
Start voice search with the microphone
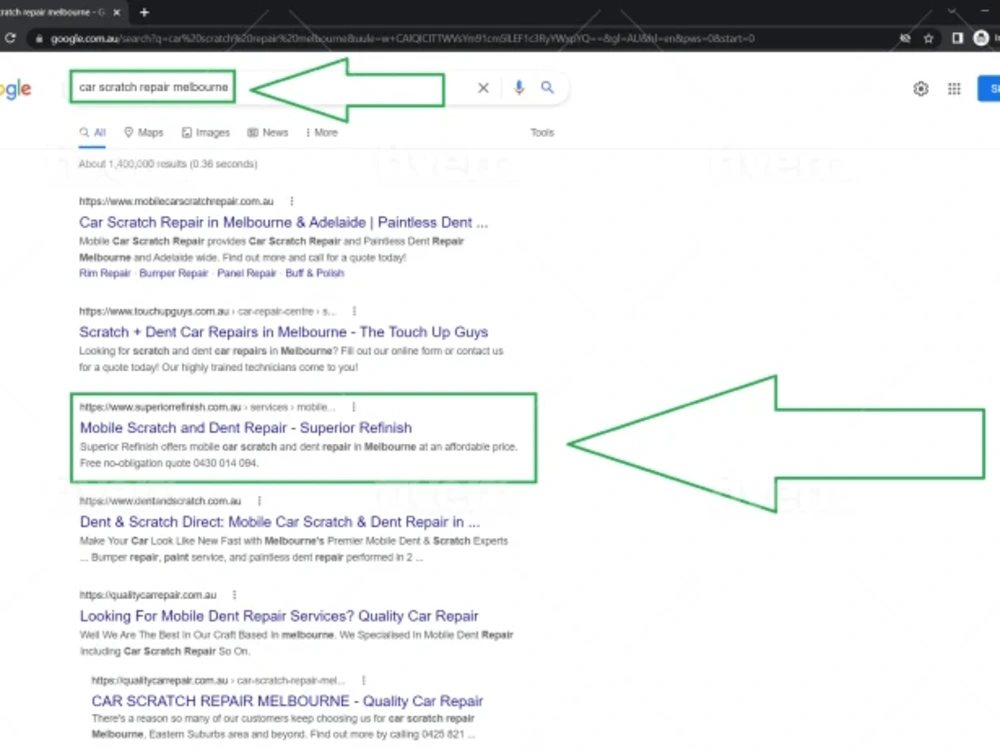point(519,87)
